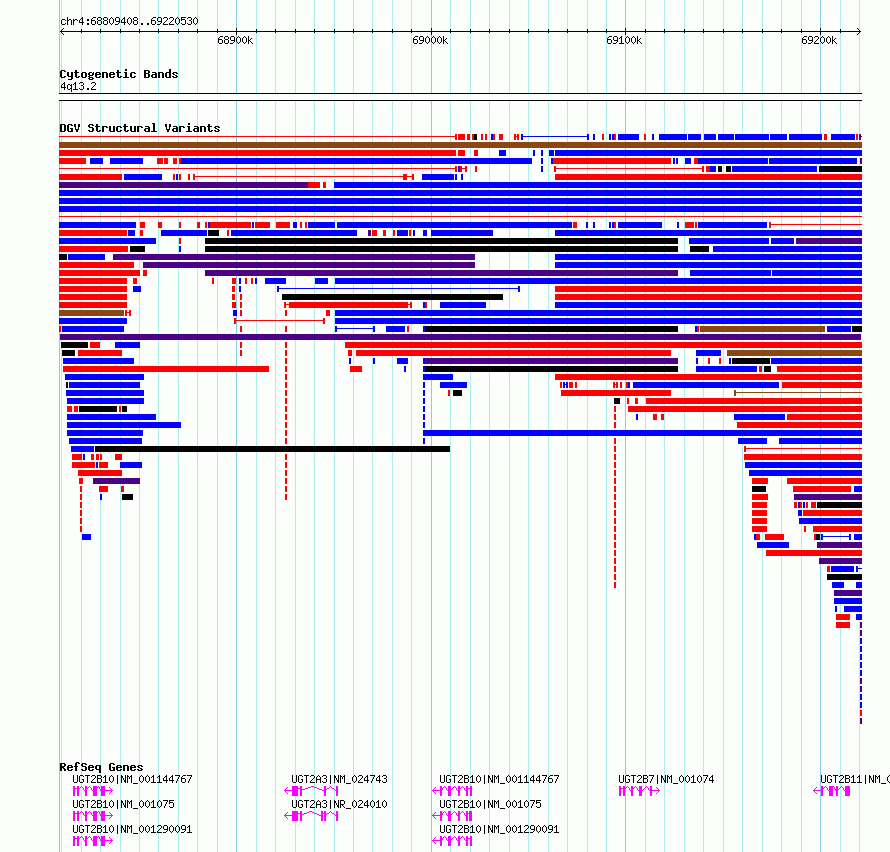Select the Cytogenetic Bands track title
The image size is (890, 852).
(119, 74)
